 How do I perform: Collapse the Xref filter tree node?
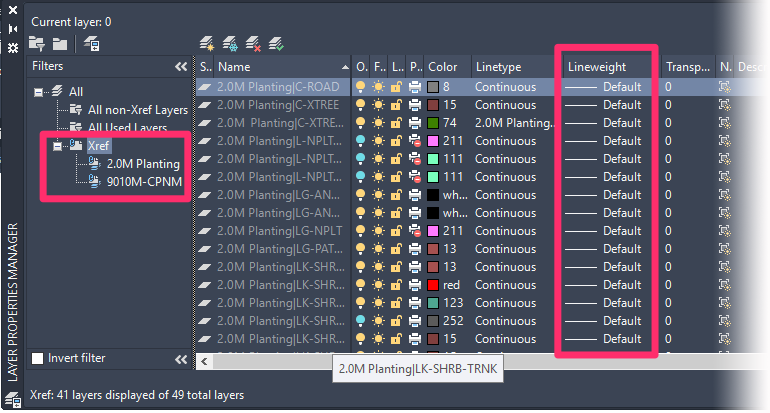point(57,146)
